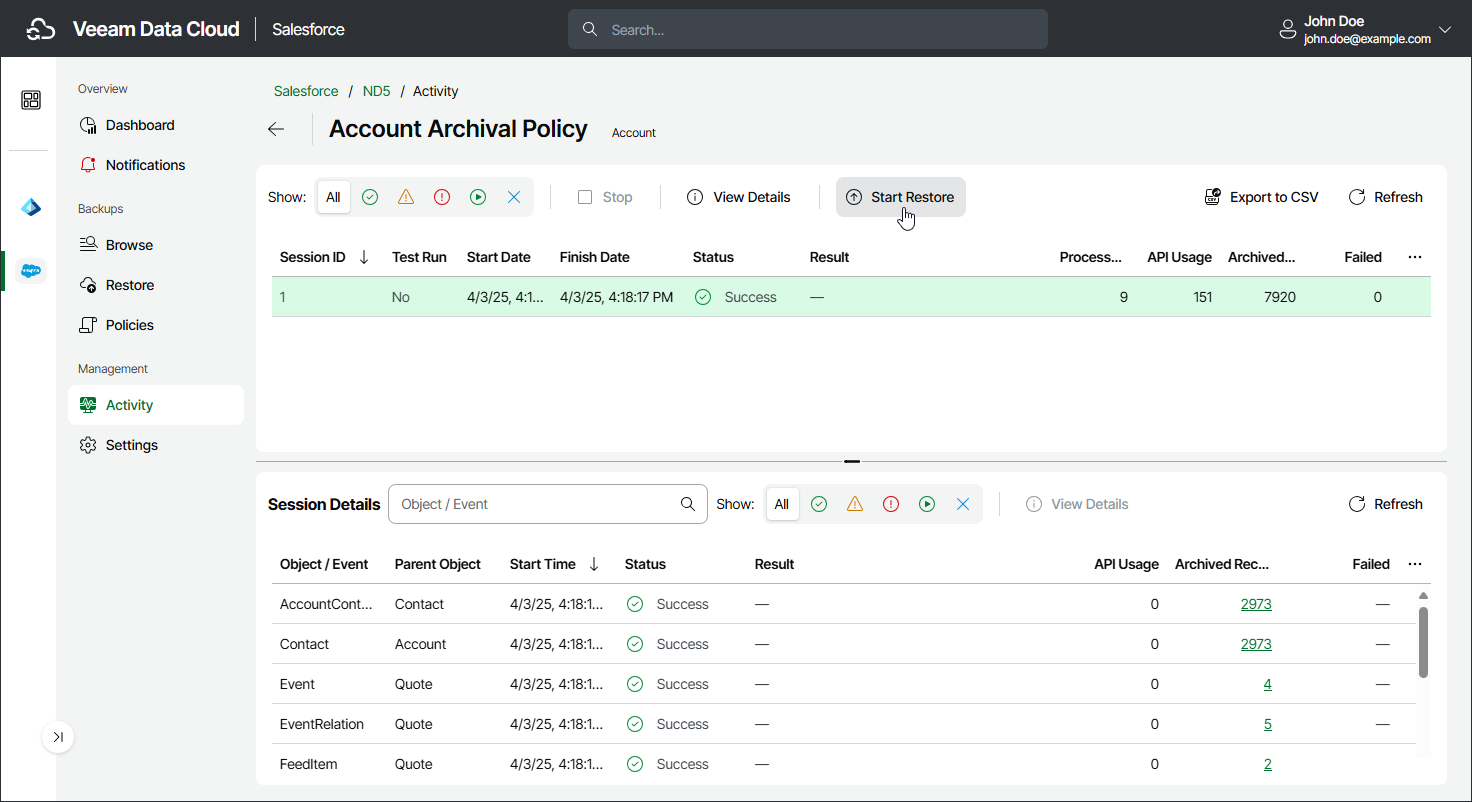This screenshot has width=1472, height=802.
Task: Open the apps grid icon in the left rail
Action: click(31, 100)
